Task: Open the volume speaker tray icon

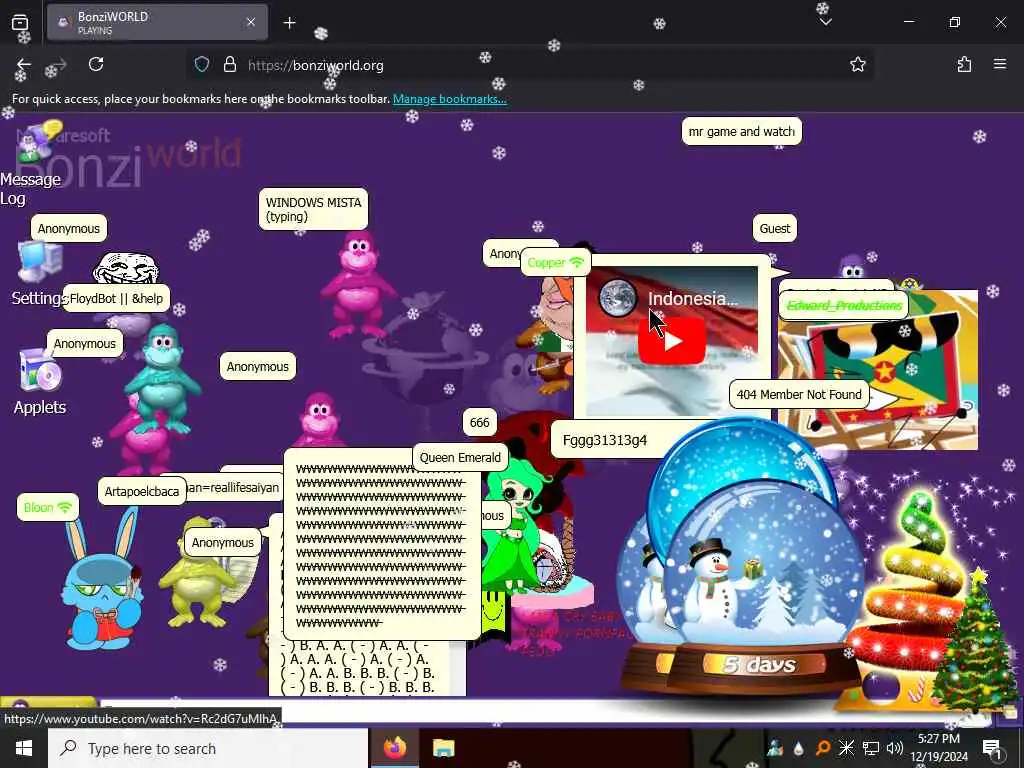Action: tap(894, 748)
